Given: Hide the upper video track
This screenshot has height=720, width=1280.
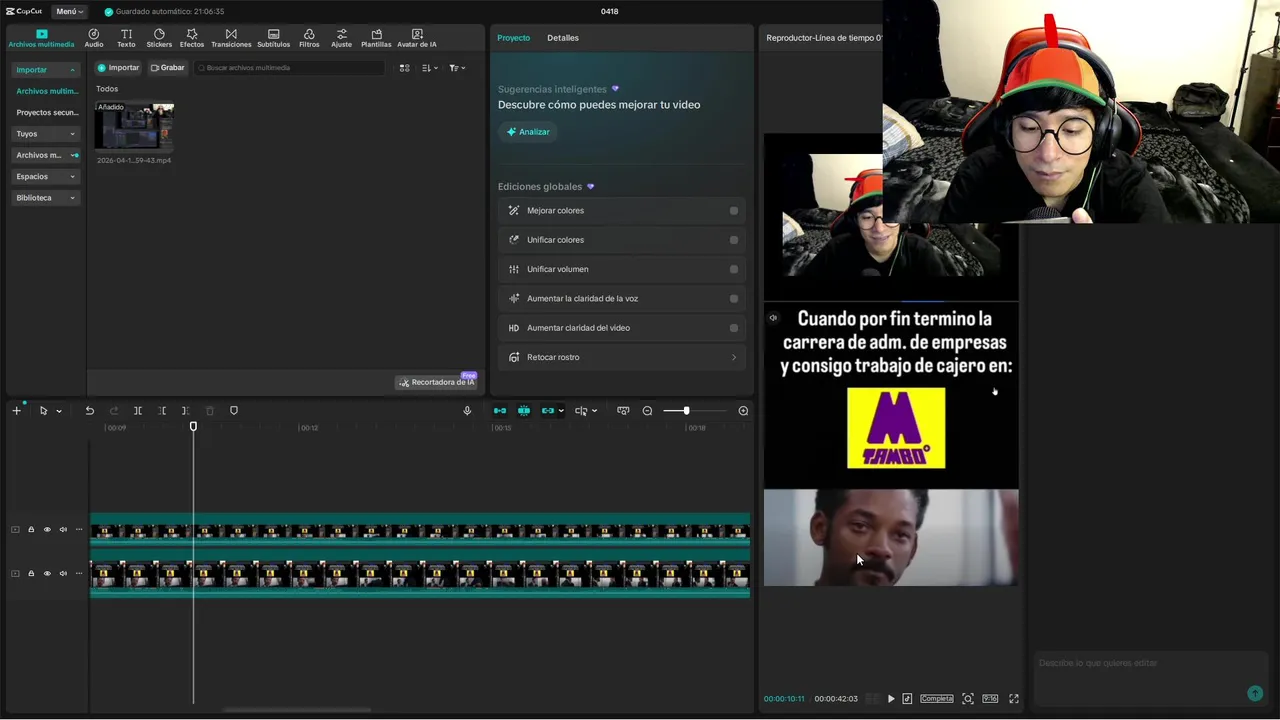Looking at the screenshot, I should 47,530.
